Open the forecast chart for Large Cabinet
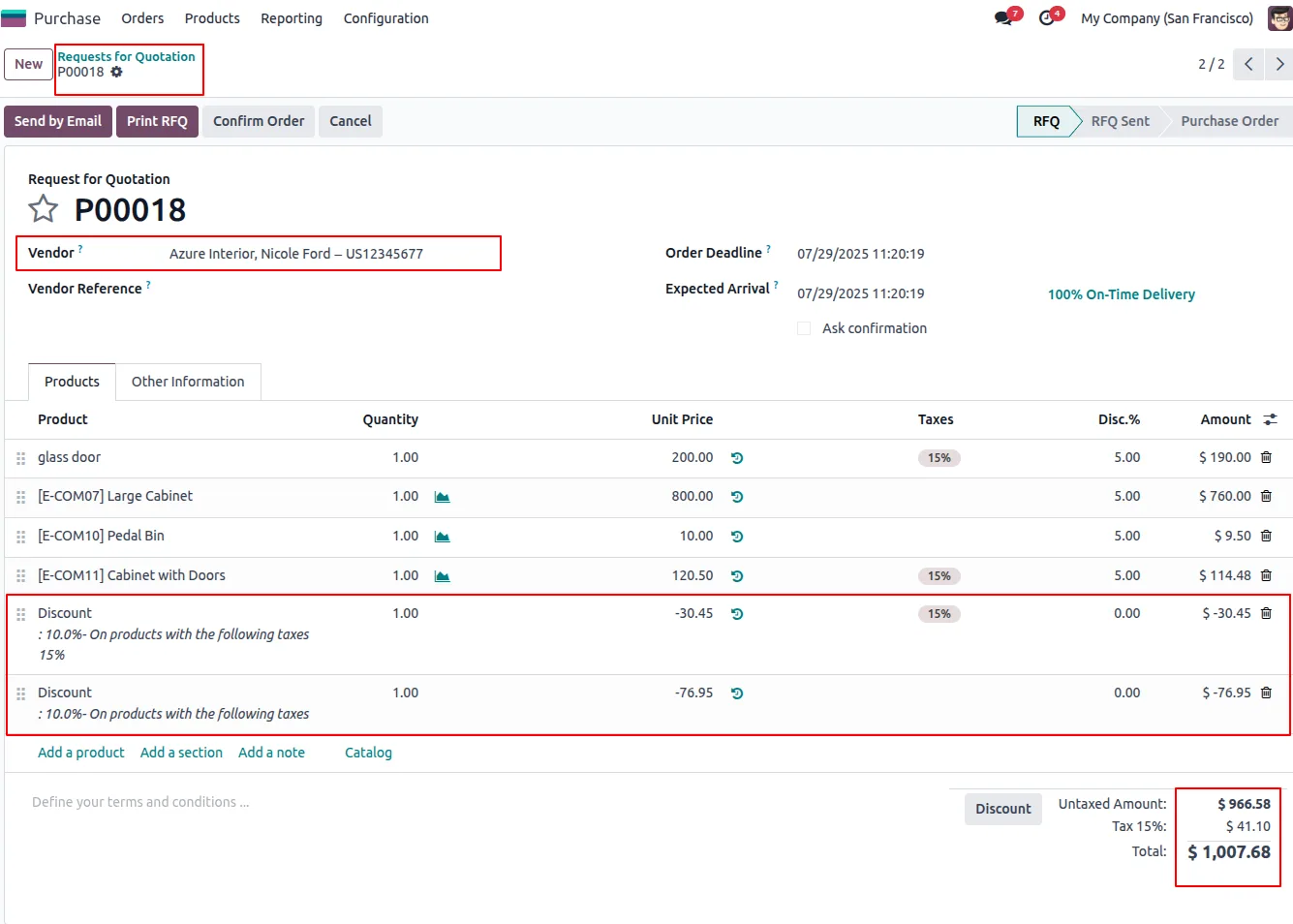This screenshot has width=1293, height=924. click(443, 497)
